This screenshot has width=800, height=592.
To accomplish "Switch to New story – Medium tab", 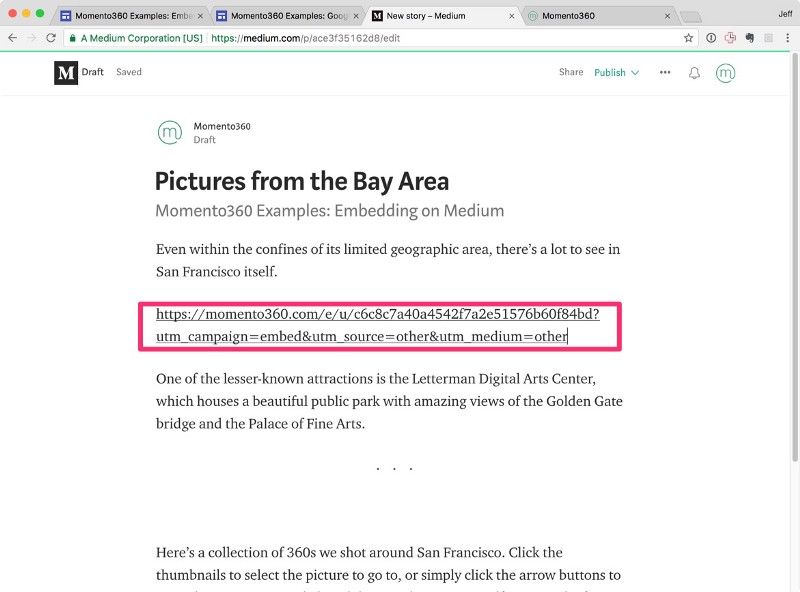I will pyautogui.click(x=443, y=16).
